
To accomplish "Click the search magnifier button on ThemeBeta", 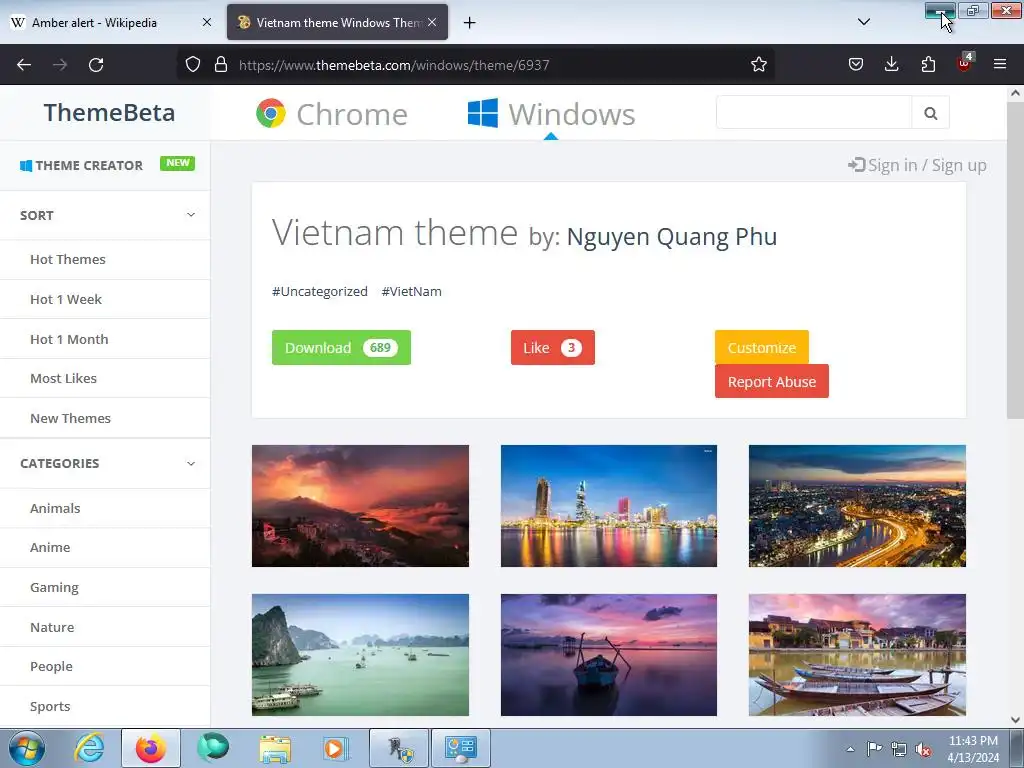I will point(931,113).
